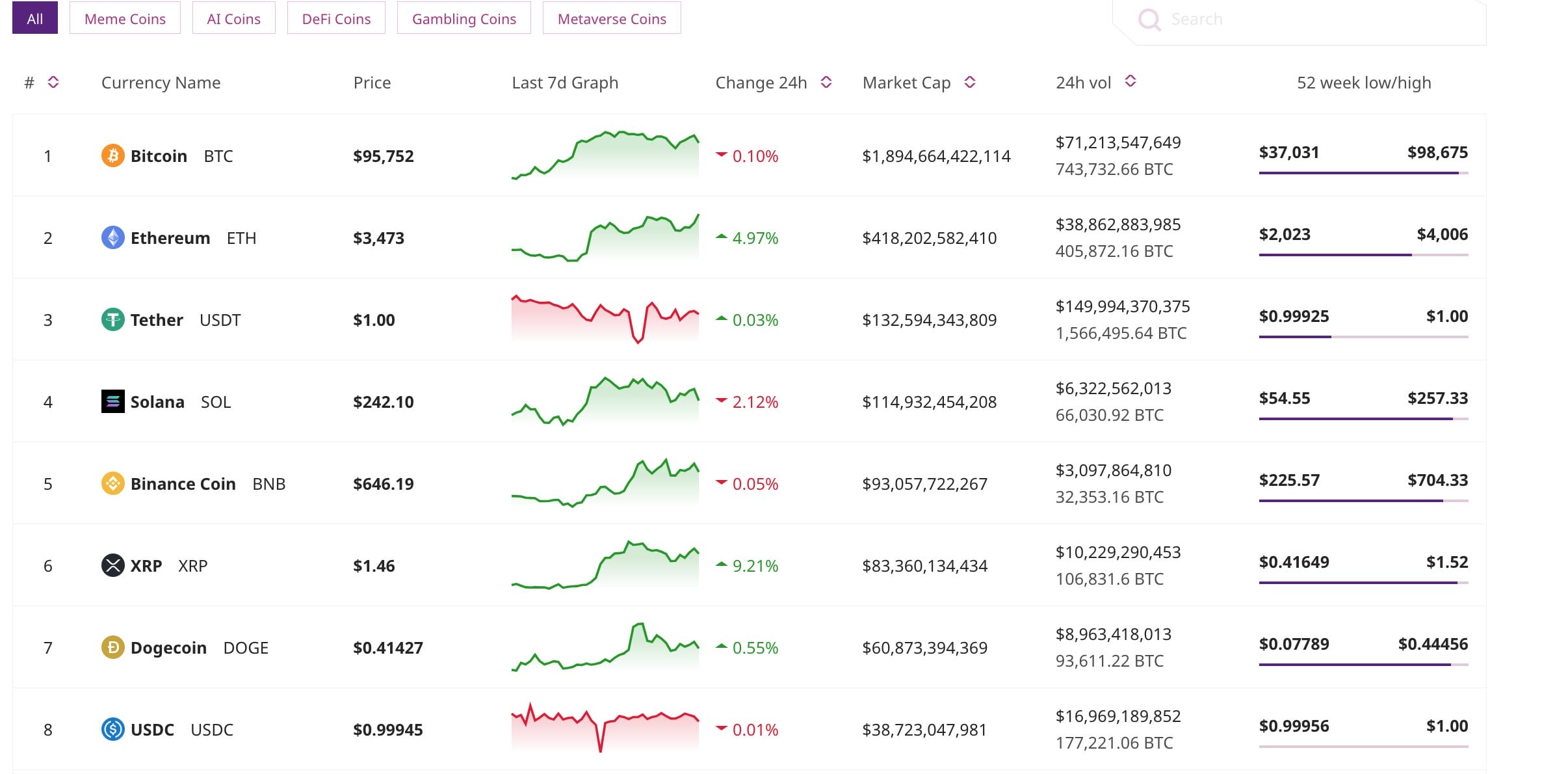Open the Bitcoin currency page link
The height and width of the screenshot is (774, 1568).
pos(159,156)
